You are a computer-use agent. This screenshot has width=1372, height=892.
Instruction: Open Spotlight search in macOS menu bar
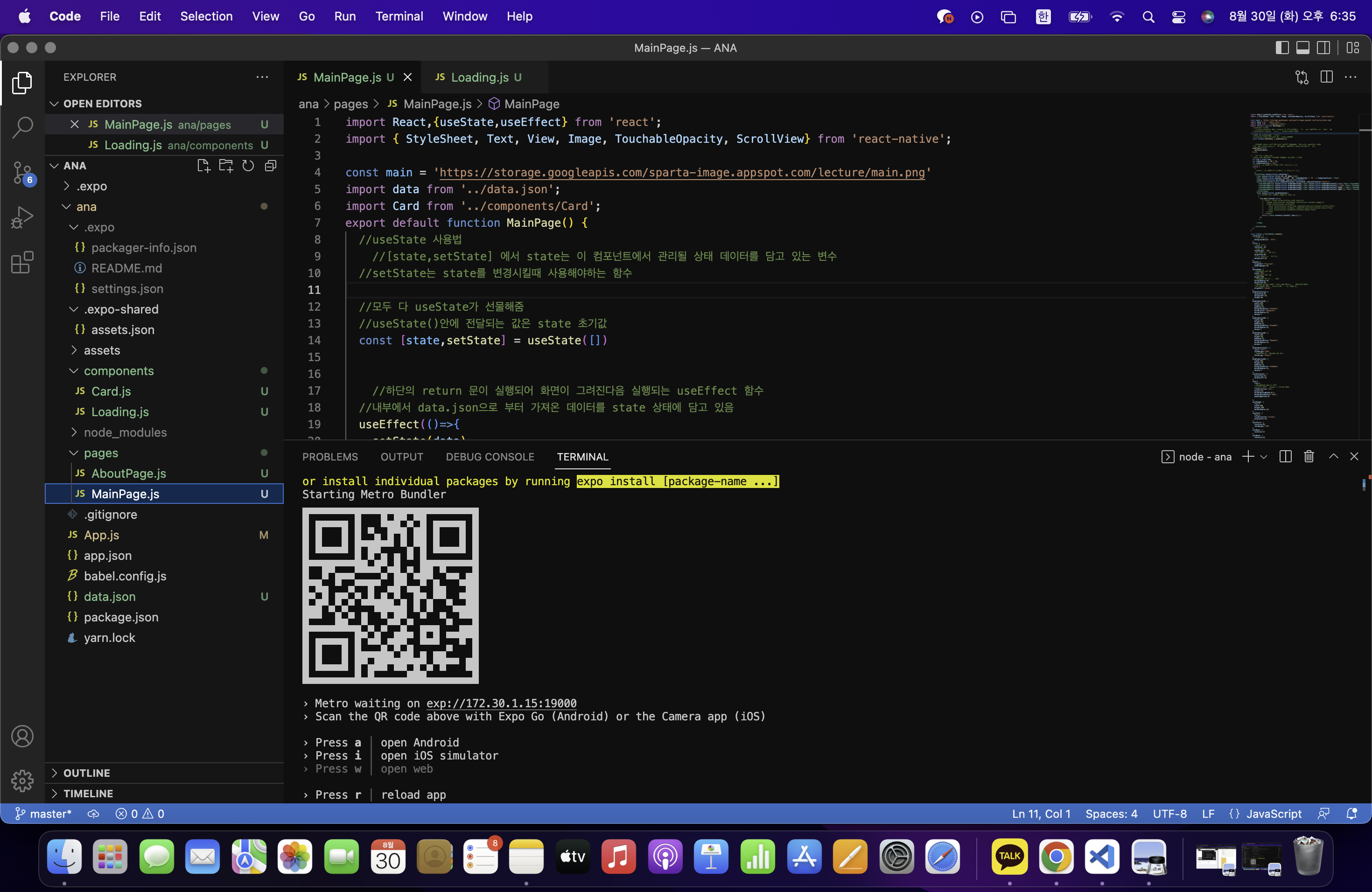[x=1148, y=17]
